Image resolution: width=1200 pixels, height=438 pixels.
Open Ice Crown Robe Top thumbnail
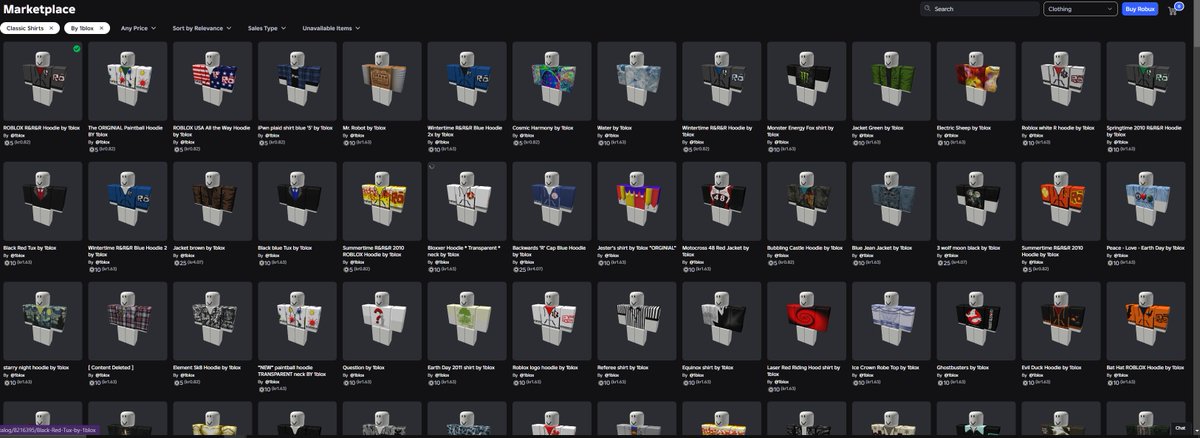tap(892, 322)
